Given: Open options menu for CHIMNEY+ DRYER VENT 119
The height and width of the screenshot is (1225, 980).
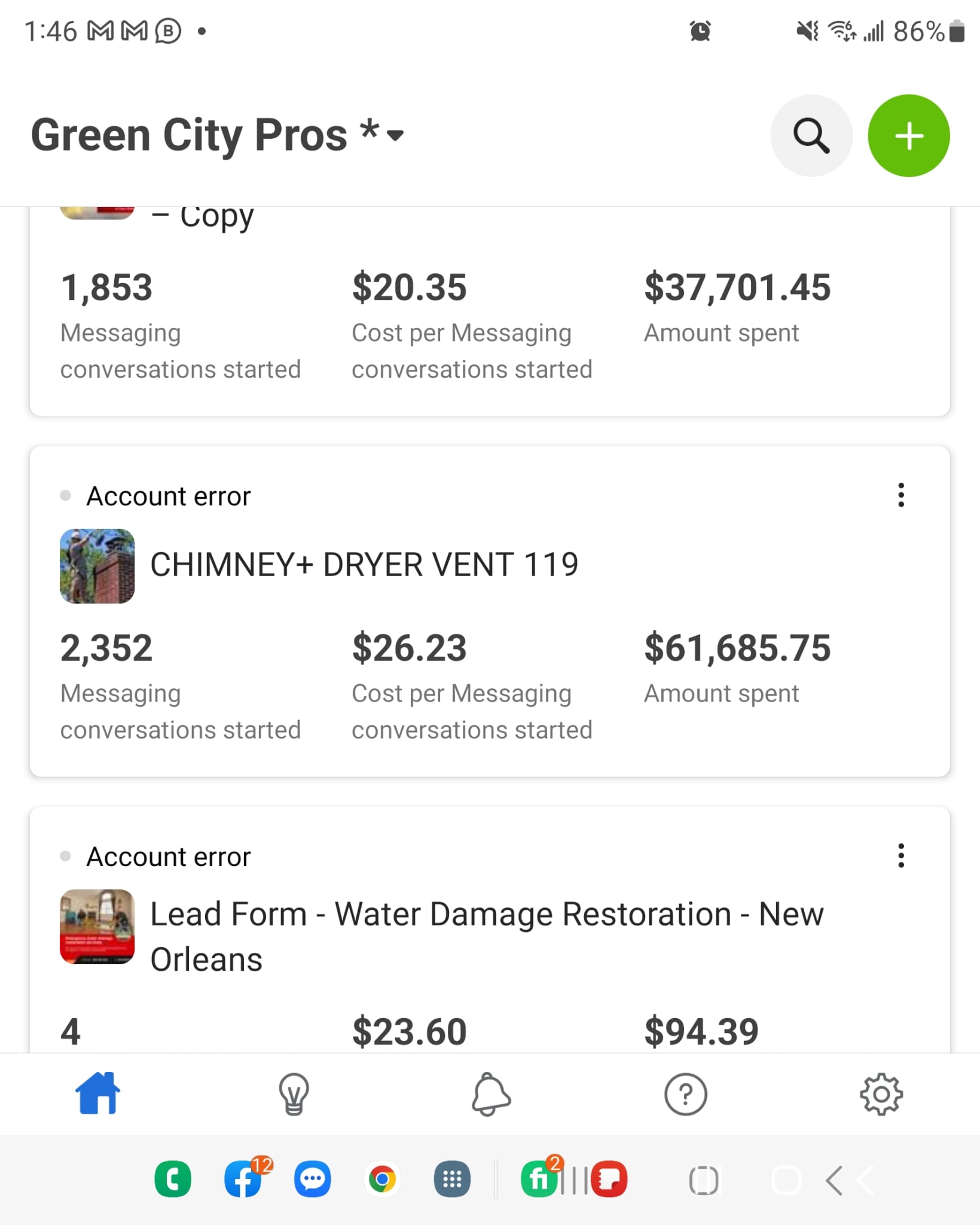Looking at the screenshot, I should [x=900, y=495].
